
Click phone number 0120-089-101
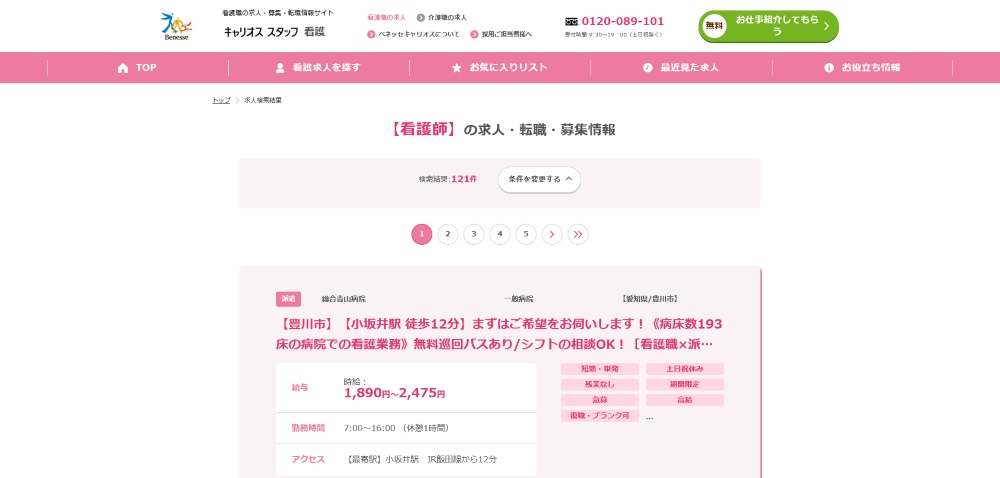tap(622, 21)
